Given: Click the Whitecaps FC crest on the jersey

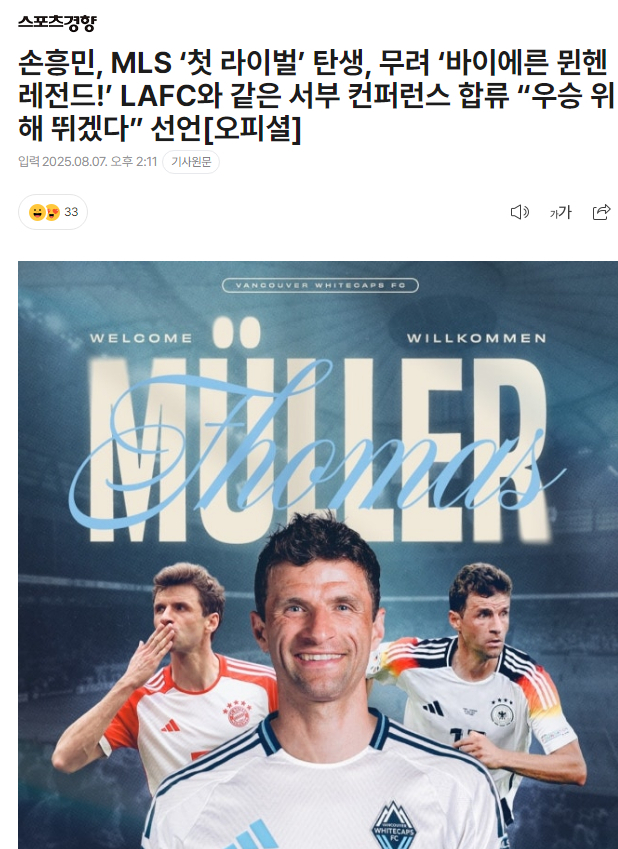Looking at the screenshot, I should 394,827.
